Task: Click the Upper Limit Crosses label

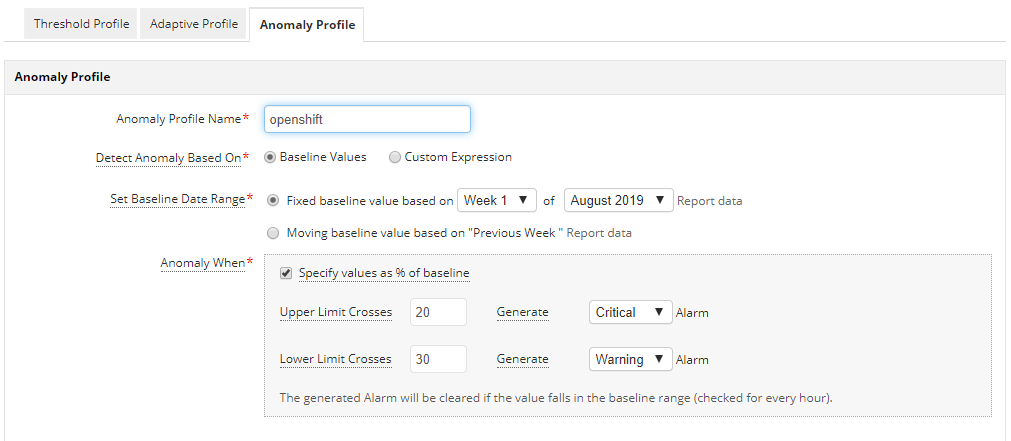Action: click(336, 312)
